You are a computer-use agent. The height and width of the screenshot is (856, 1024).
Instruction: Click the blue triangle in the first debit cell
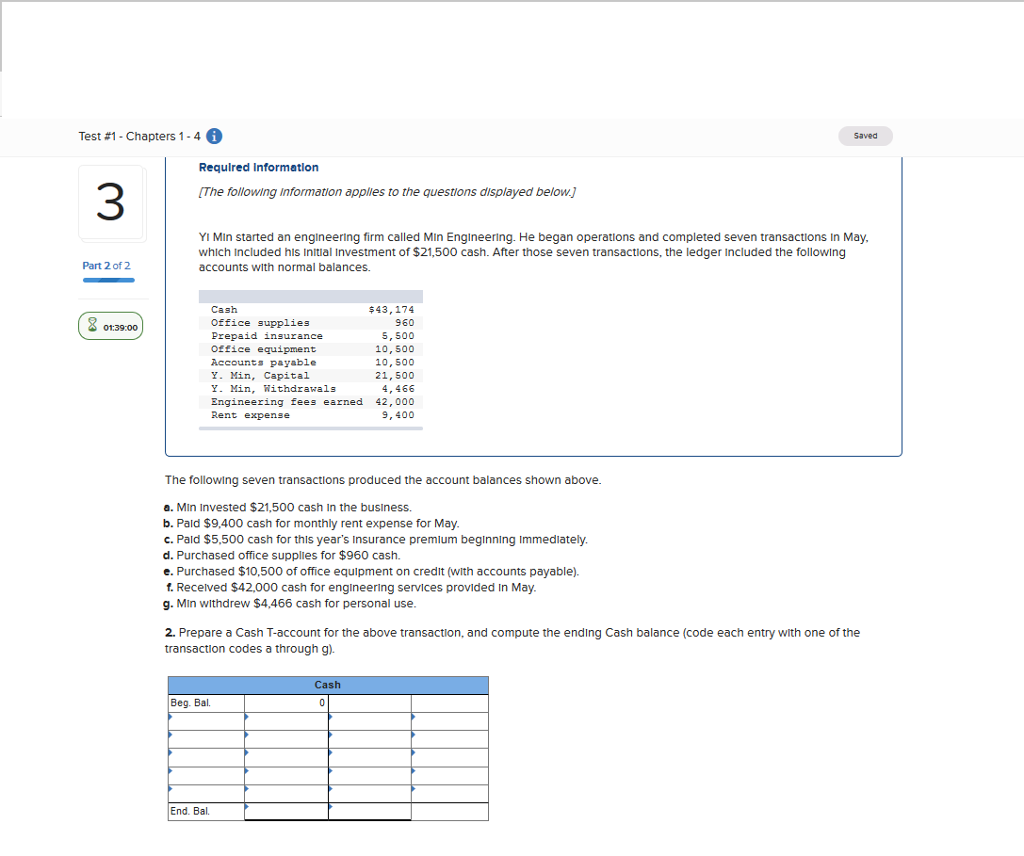click(247, 716)
